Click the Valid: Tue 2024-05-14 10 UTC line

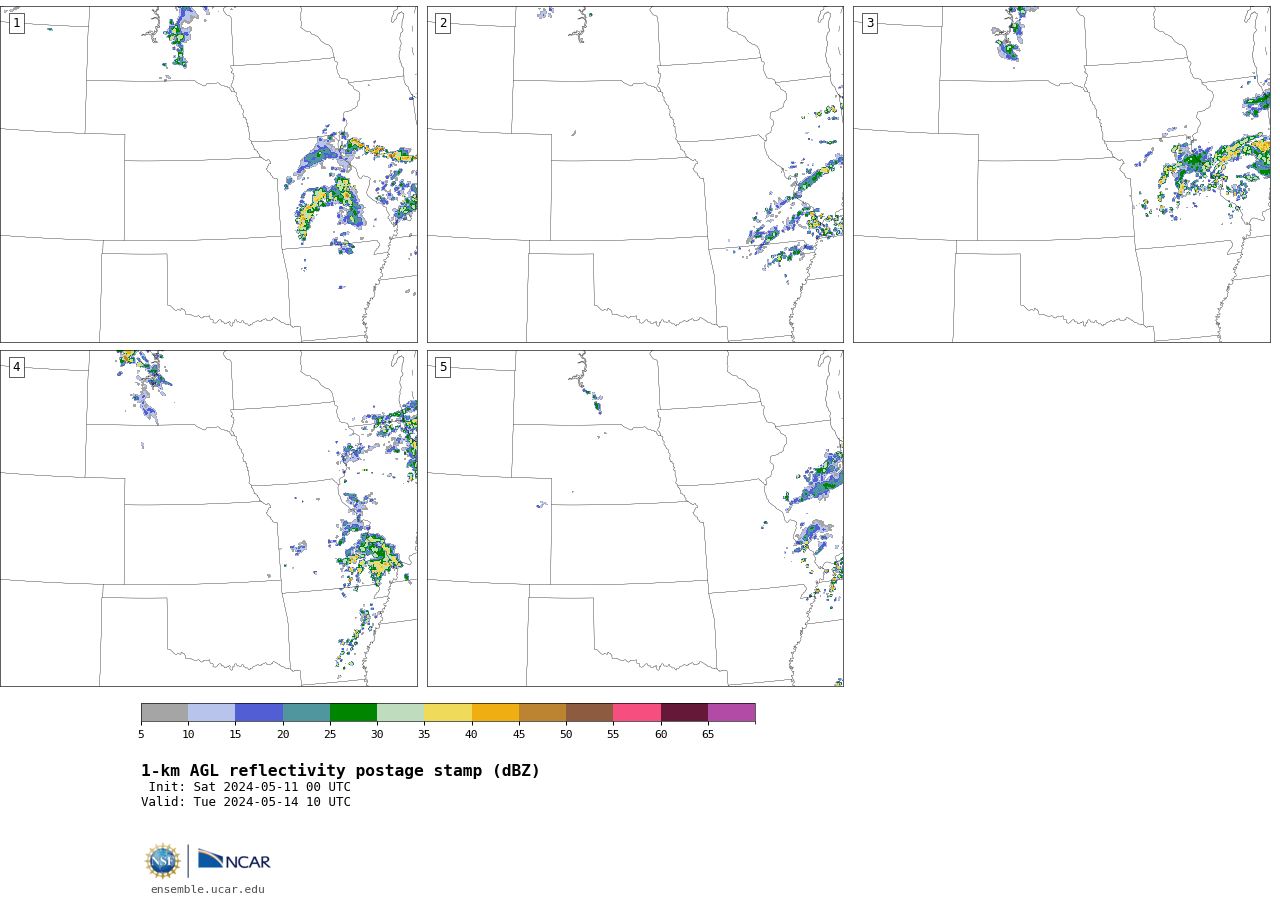coord(246,802)
